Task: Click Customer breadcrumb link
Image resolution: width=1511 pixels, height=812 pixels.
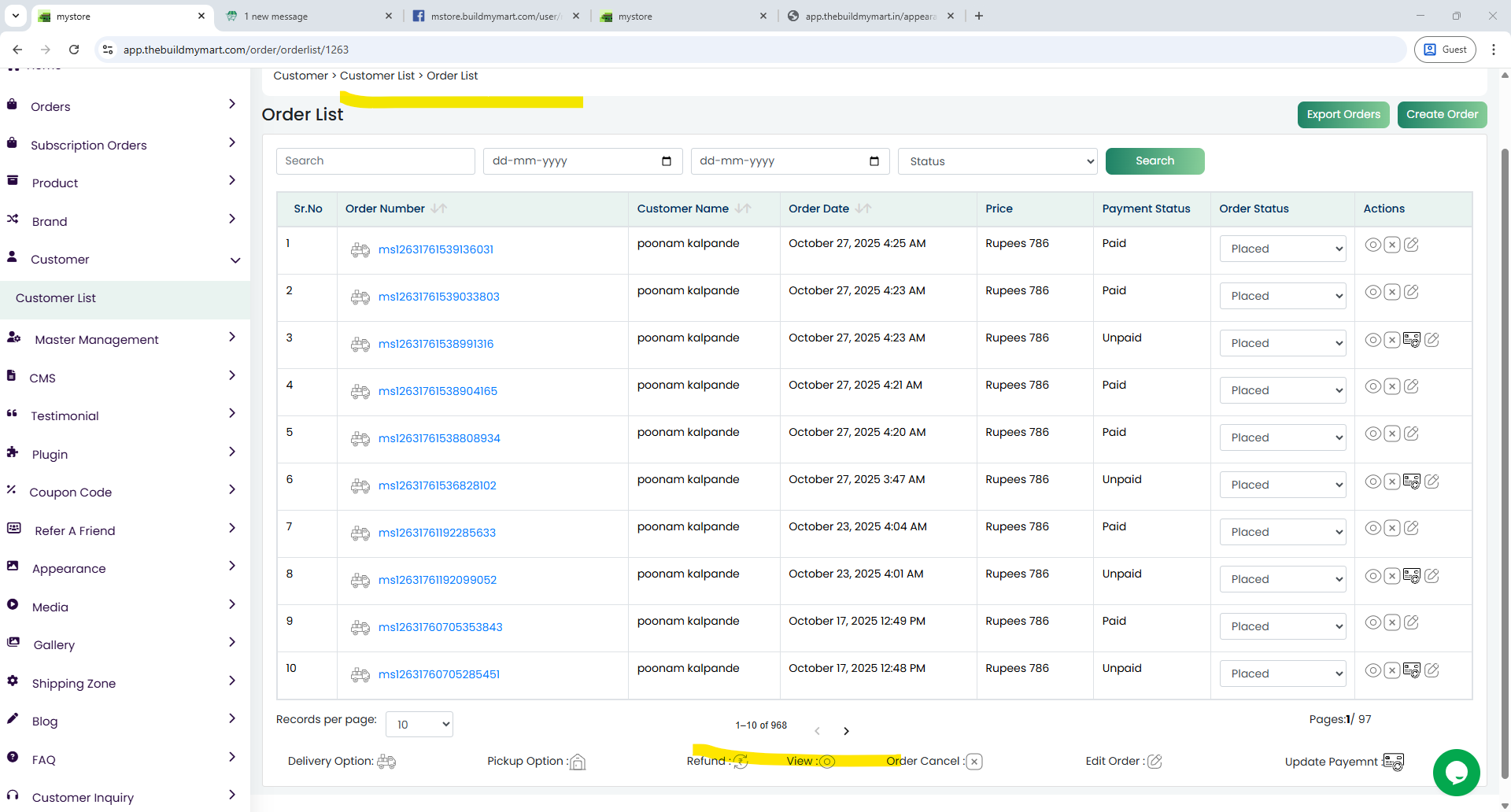Action: tap(301, 76)
